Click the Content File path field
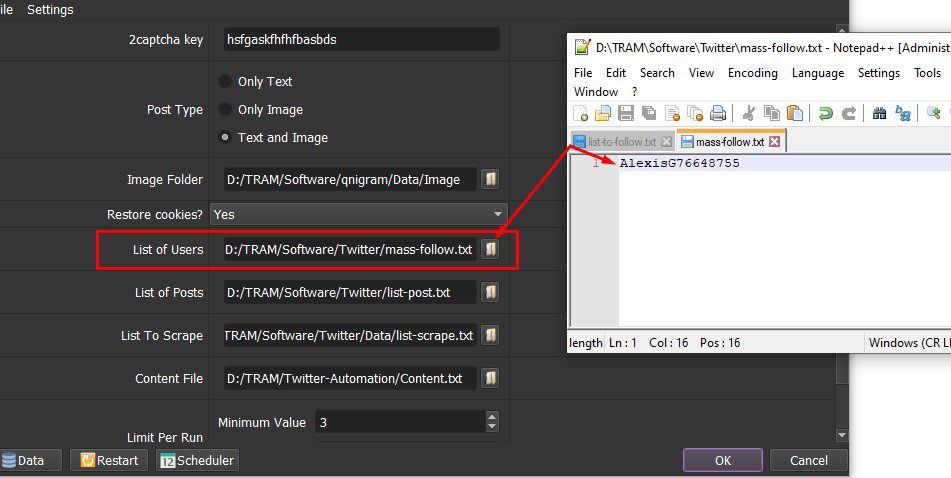The image size is (951, 478). coord(351,378)
